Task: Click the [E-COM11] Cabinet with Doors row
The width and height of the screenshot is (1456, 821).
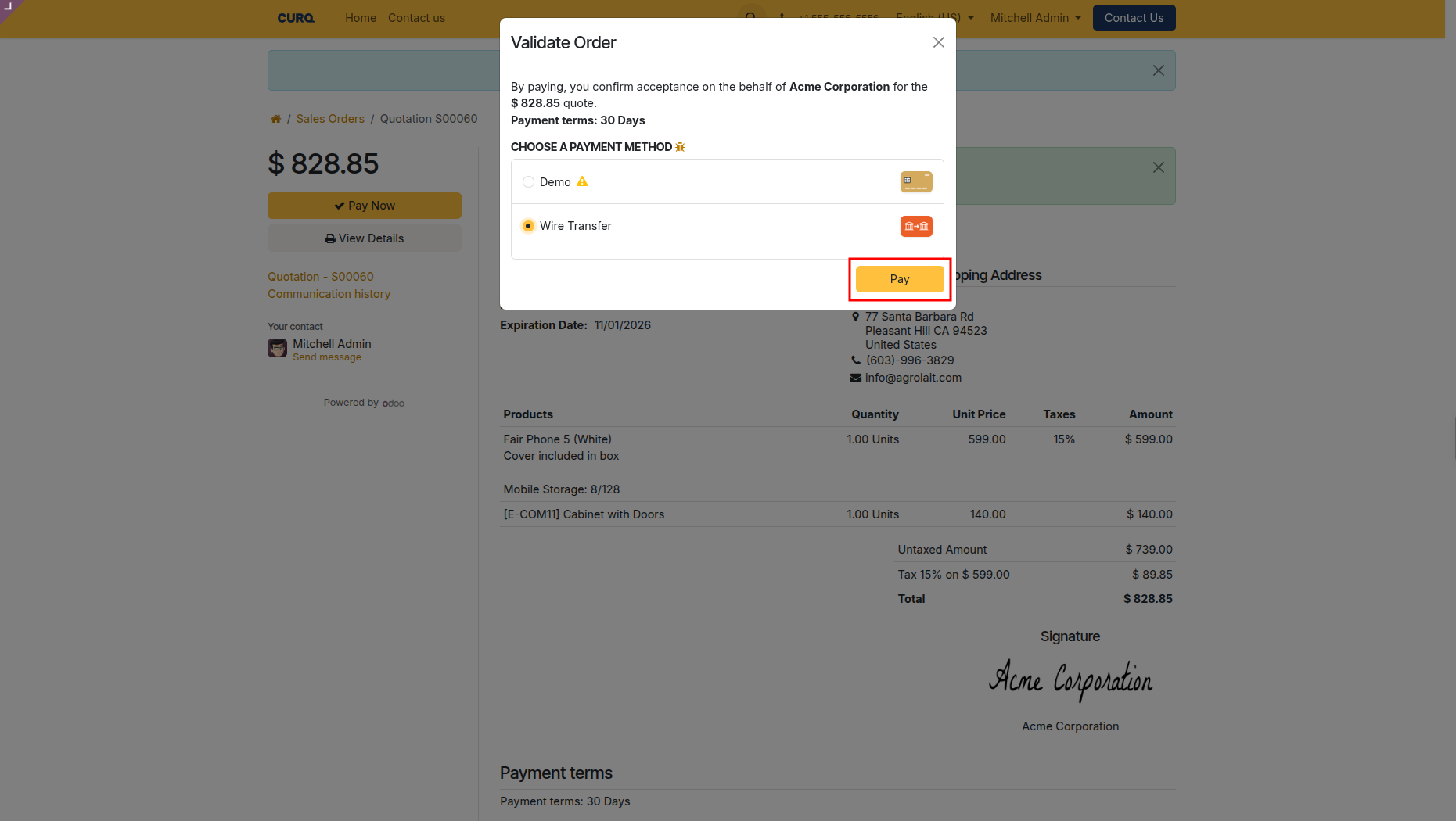Action: tap(838, 514)
